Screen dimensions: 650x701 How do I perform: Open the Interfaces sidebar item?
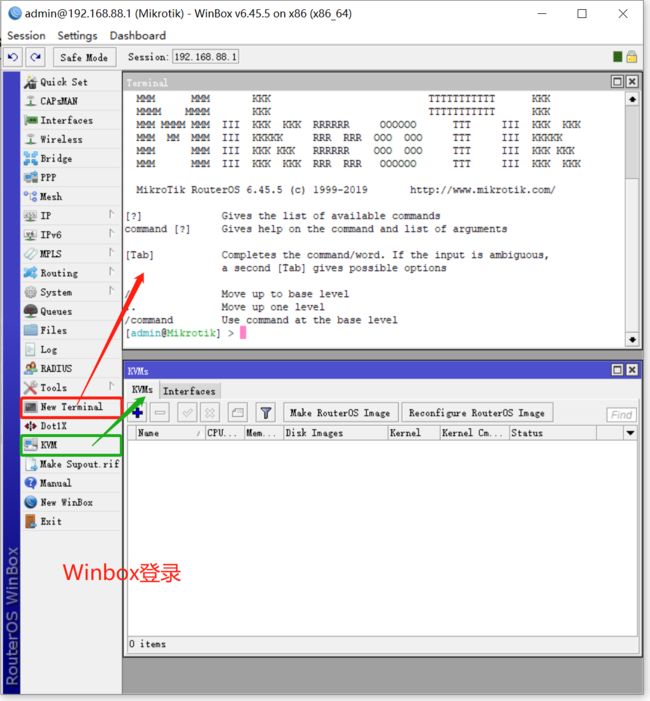(x=71, y=120)
